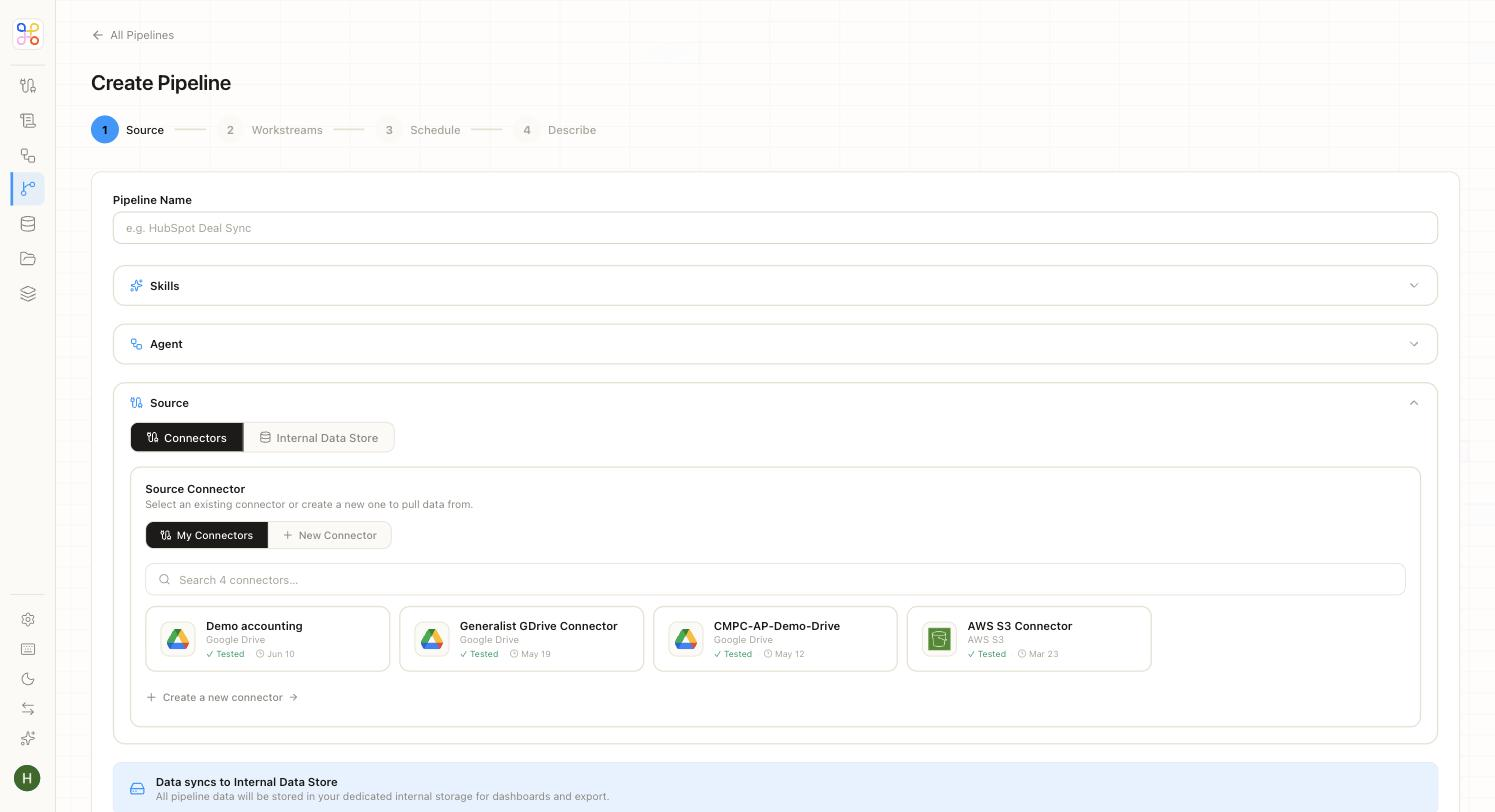Expand the Skills section chevron
The image size is (1495, 812).
1414,286
